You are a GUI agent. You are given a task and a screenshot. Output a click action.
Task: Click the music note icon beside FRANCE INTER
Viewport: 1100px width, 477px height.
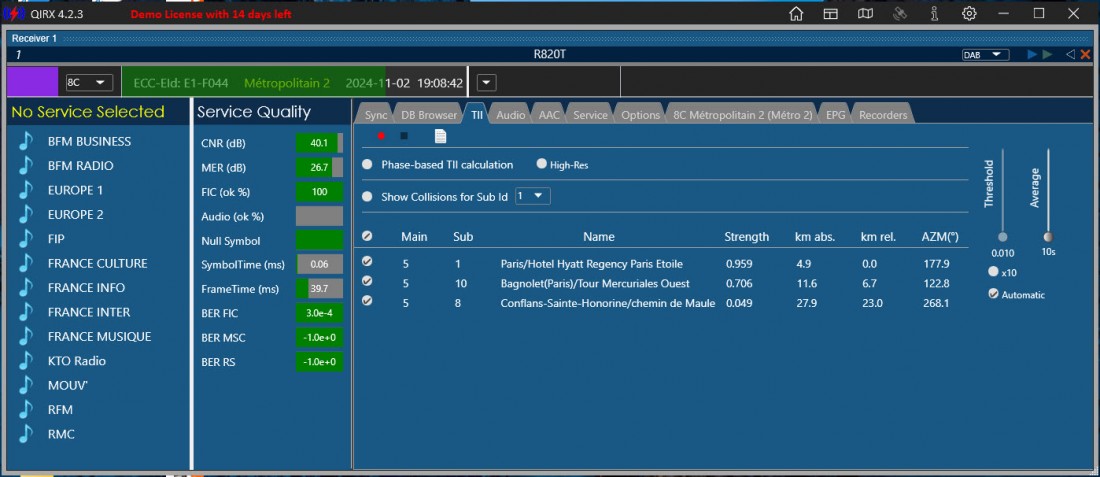pos(26,312)
